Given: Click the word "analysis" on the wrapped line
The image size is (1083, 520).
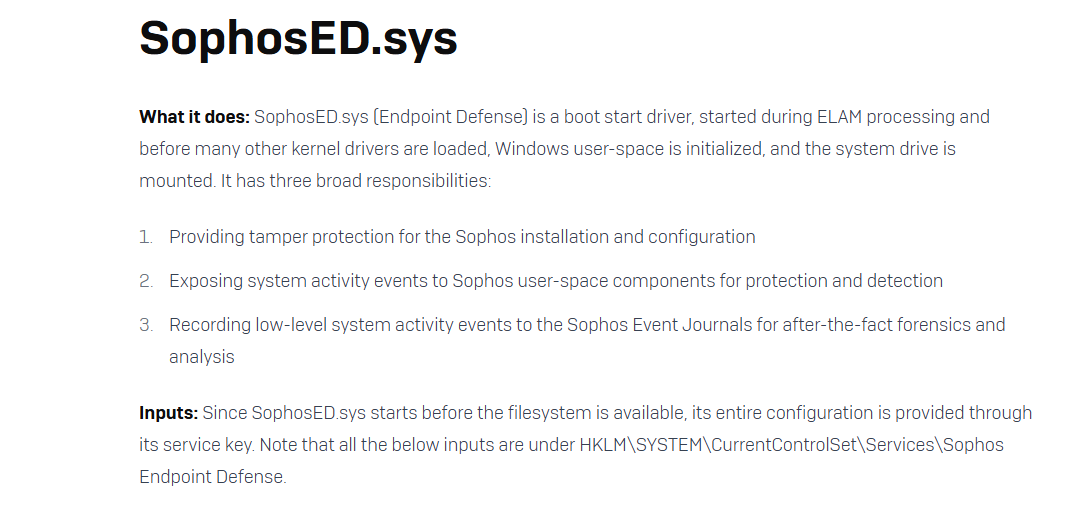Looking at the screenshot, I should [x=201, y=357].
